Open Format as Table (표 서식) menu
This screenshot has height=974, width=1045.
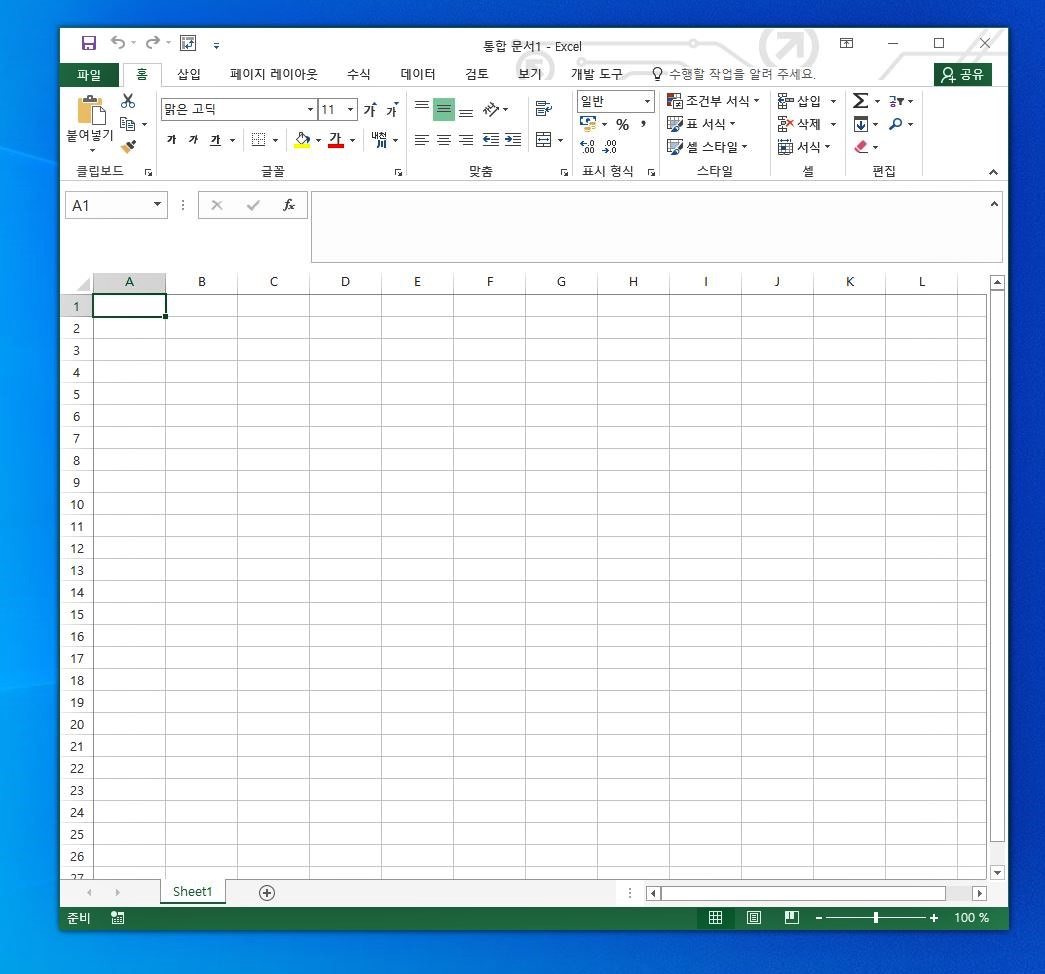pyautogui.click(x=702, y=124)
